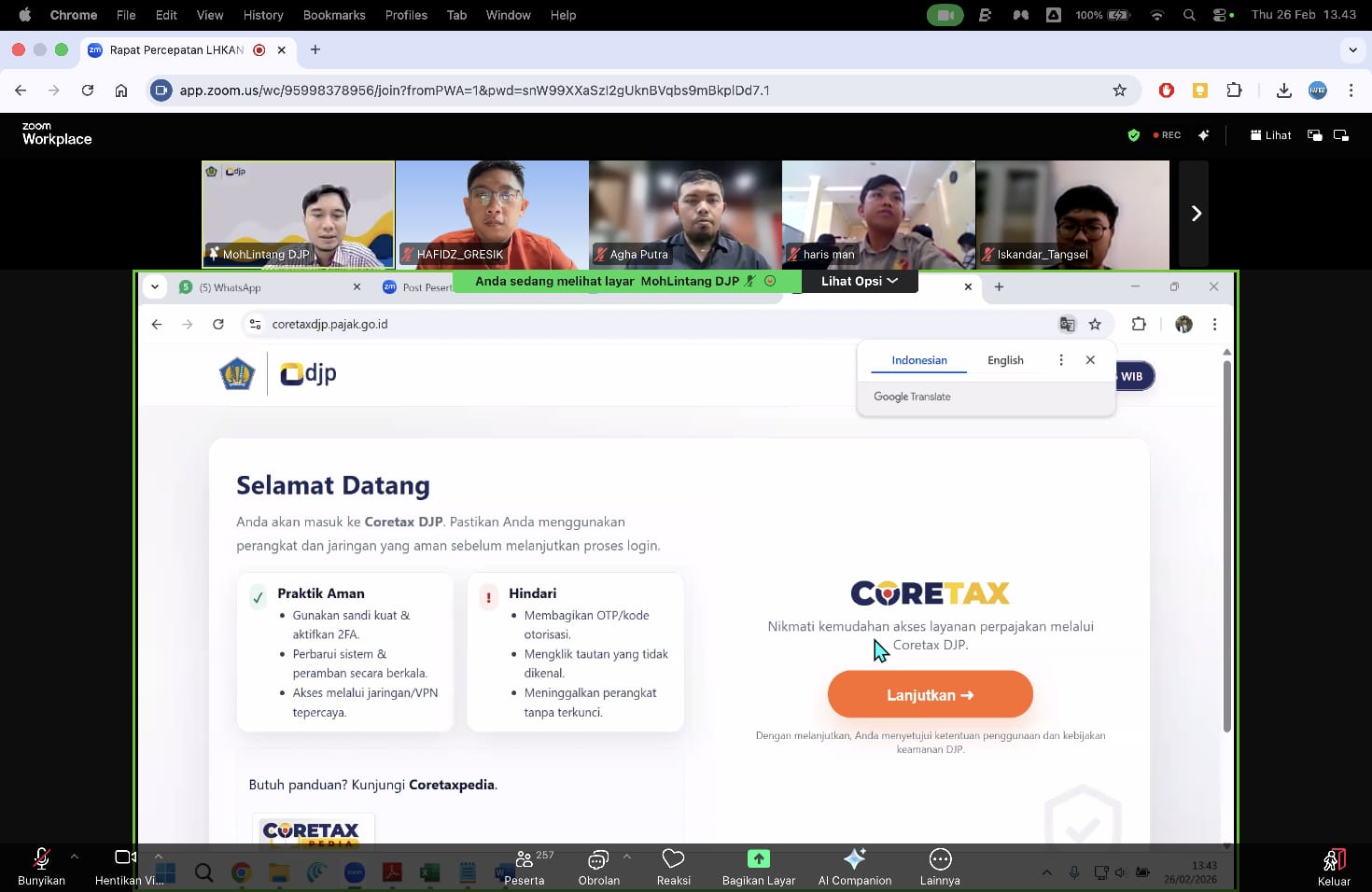Open the Bookmarks menu in menu bar
The height and width of the screenshot is (892, 1372).
[x=333, y=15]
